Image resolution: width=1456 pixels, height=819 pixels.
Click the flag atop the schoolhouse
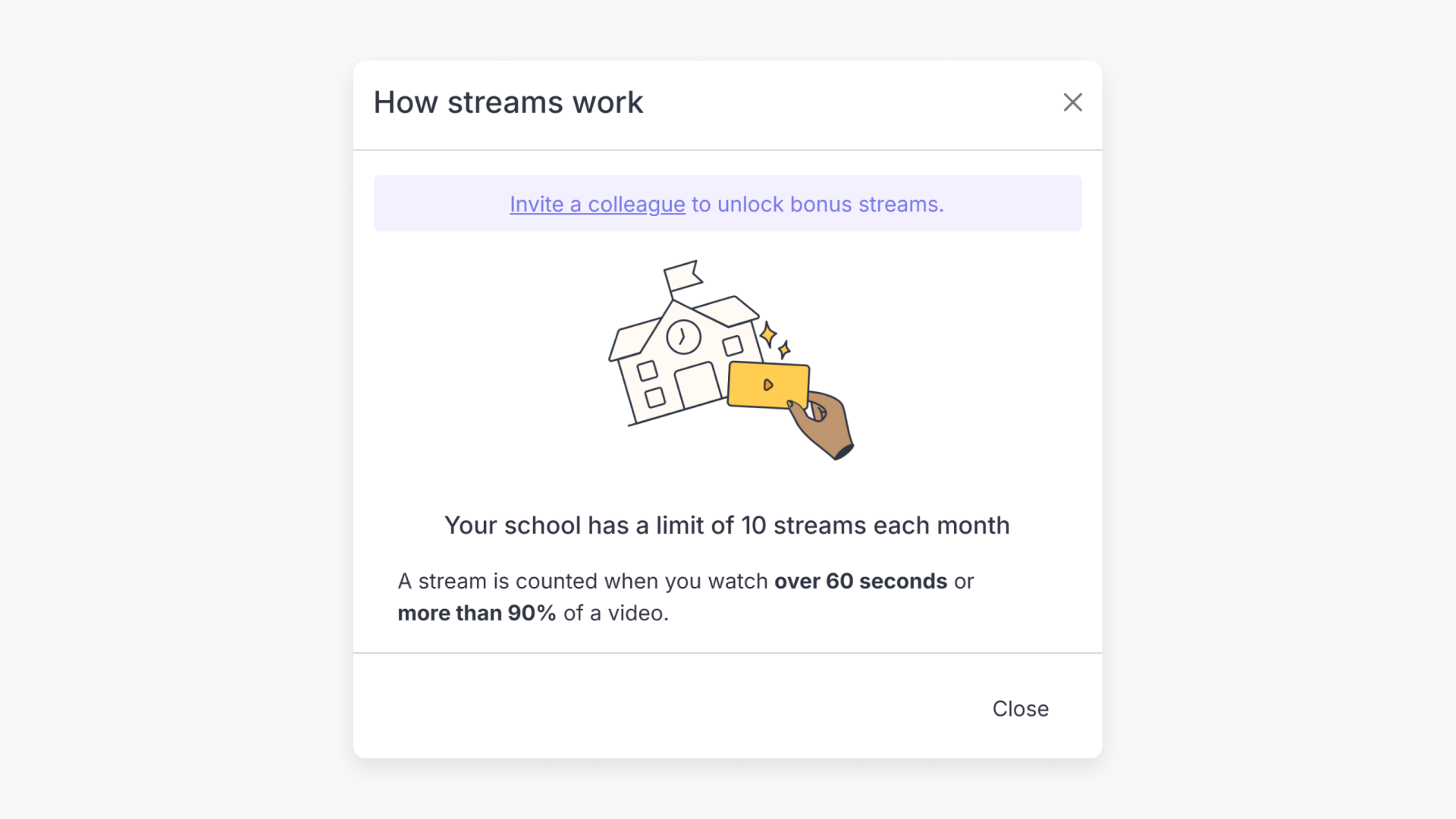coord(681,273)
